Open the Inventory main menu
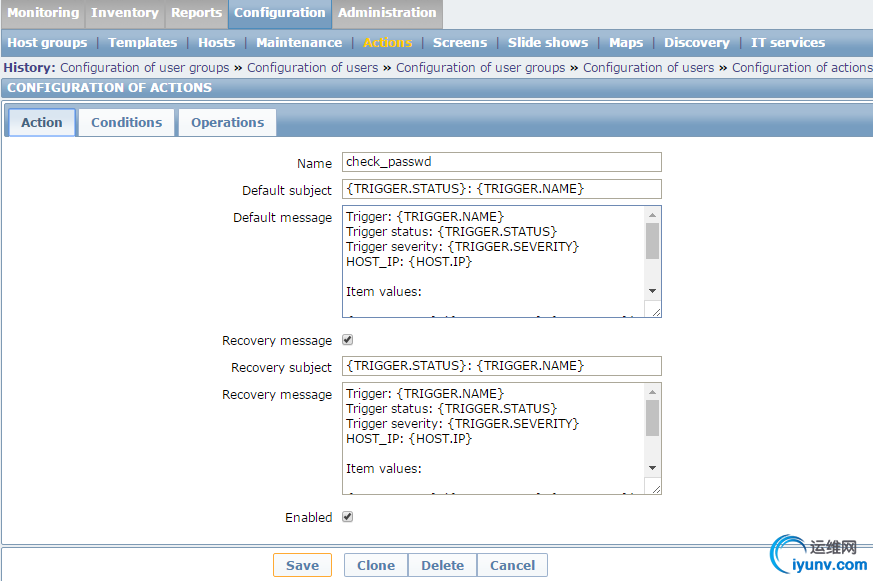Image resolution: width=873 pixels, height=581 pixels. click(125, 13)
